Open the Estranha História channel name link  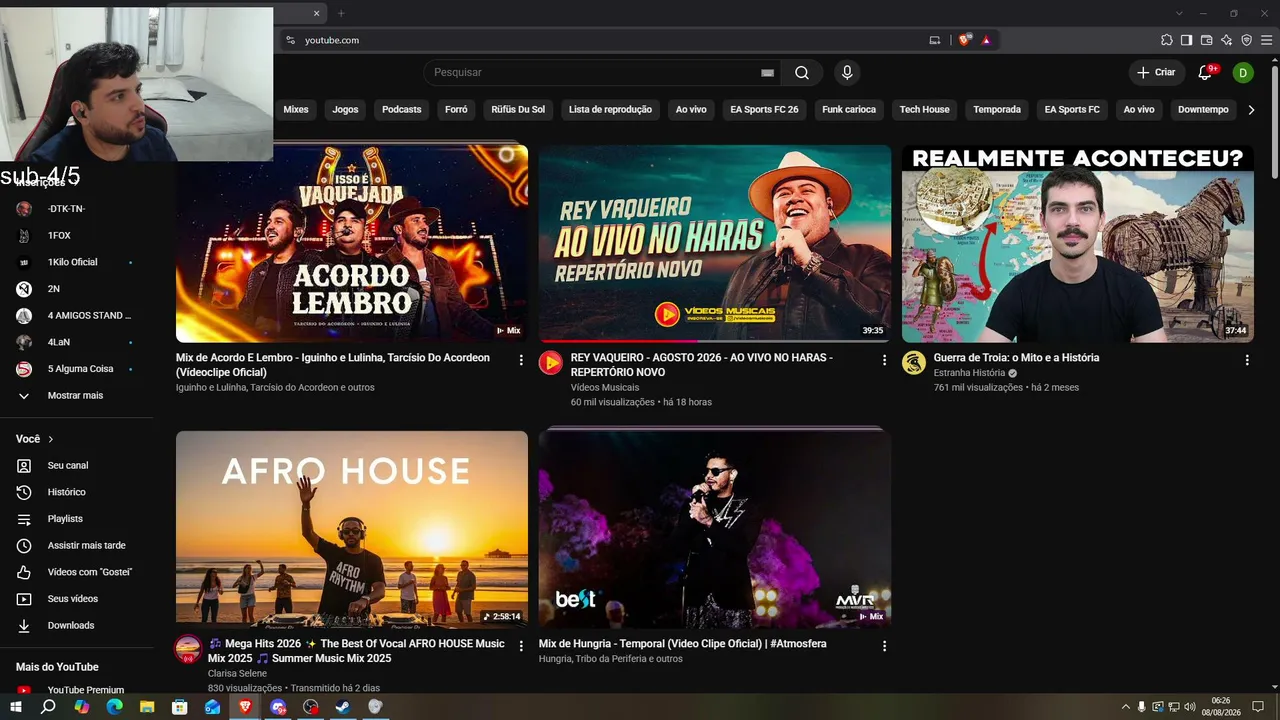969,373
